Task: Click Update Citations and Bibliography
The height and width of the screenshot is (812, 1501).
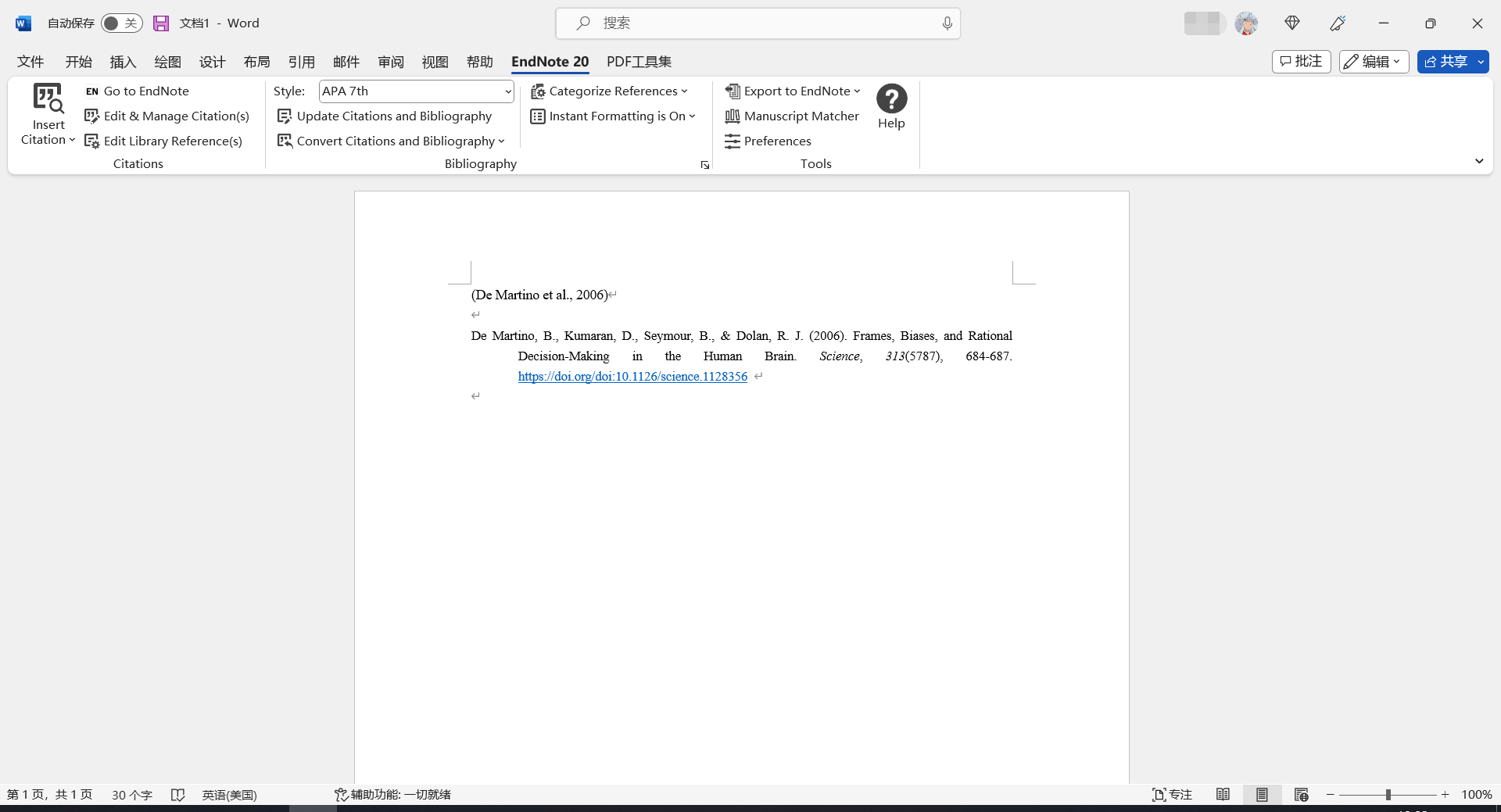Action: [x=385, y=116]
